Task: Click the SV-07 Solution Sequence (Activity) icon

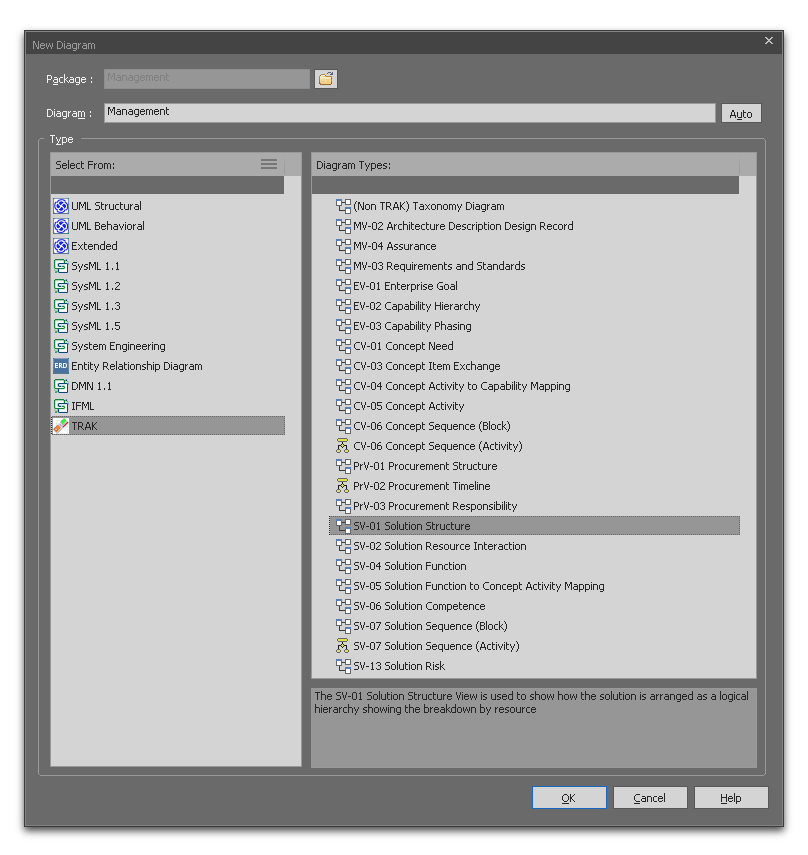Action: click(343, 646)
